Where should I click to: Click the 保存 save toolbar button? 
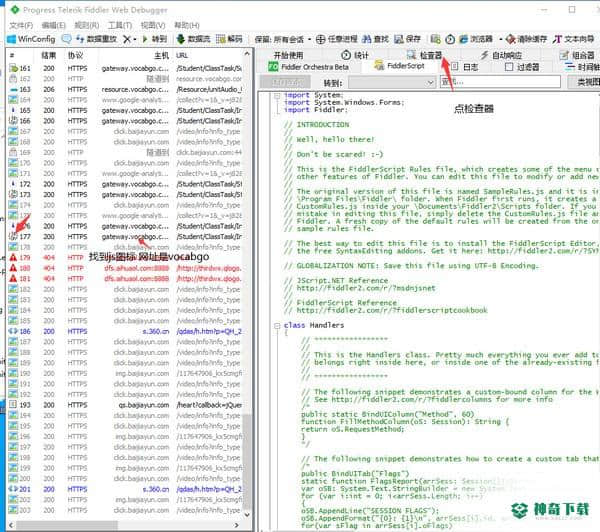(x=408, y=39)
